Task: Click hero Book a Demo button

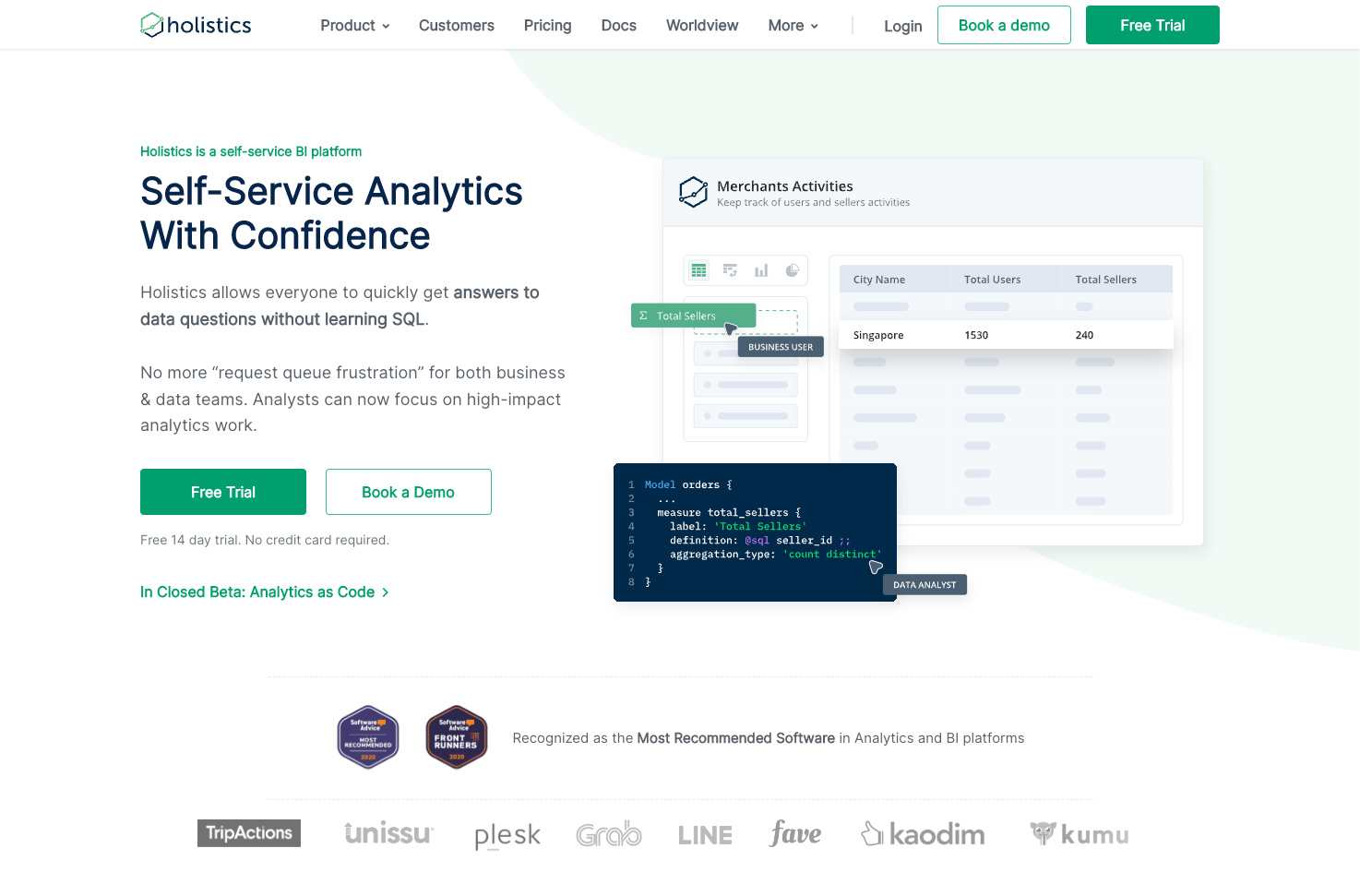Action: (x=409, y=492)
